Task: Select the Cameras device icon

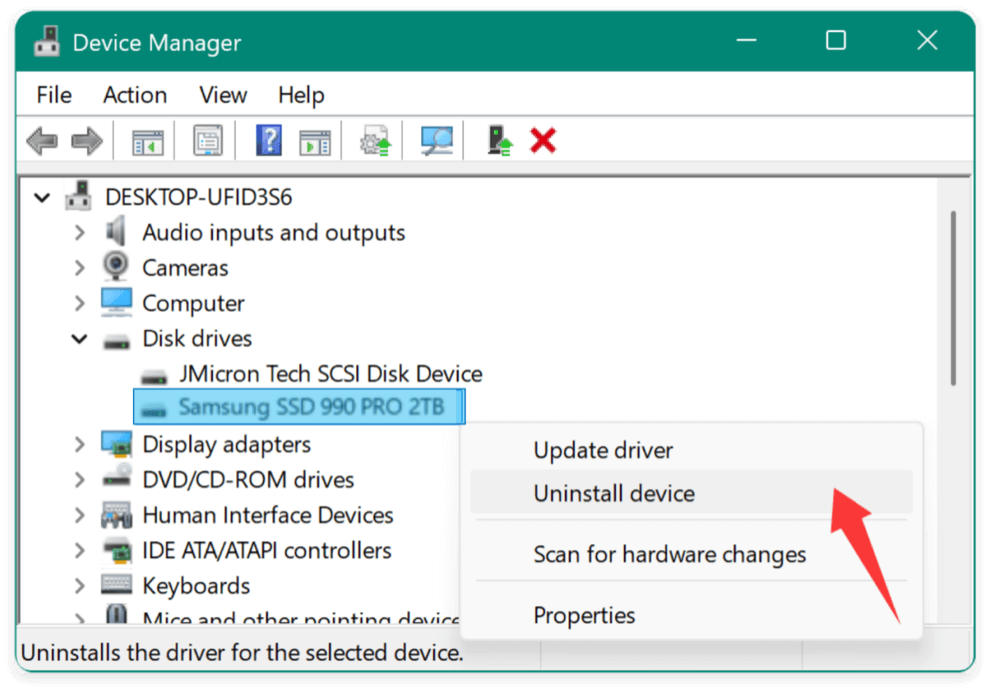Action: coord(113,267)
